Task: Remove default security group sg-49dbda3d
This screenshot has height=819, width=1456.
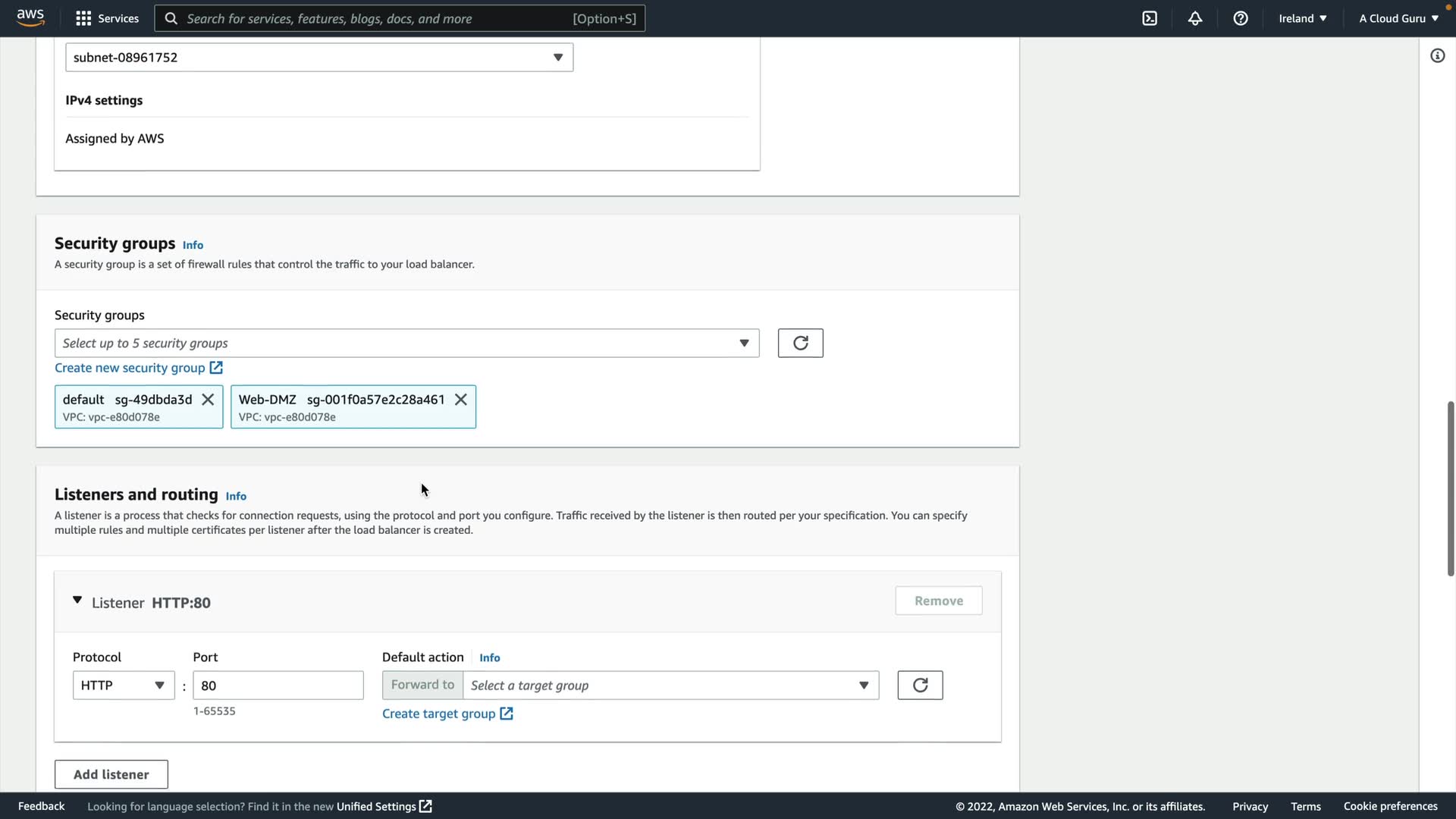Action: [208, 400]
